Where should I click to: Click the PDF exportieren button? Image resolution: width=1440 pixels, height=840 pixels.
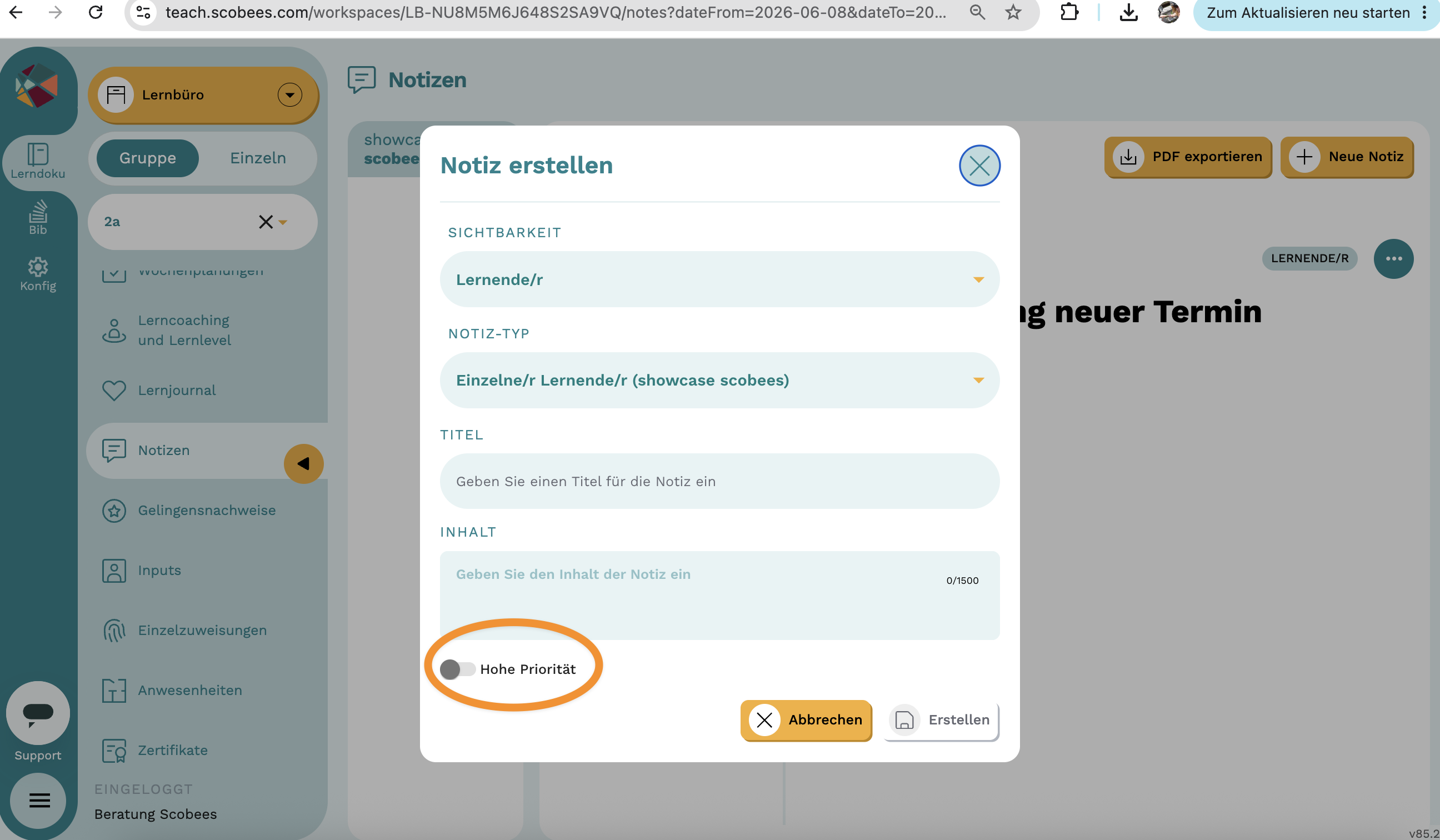[1188, 157]
